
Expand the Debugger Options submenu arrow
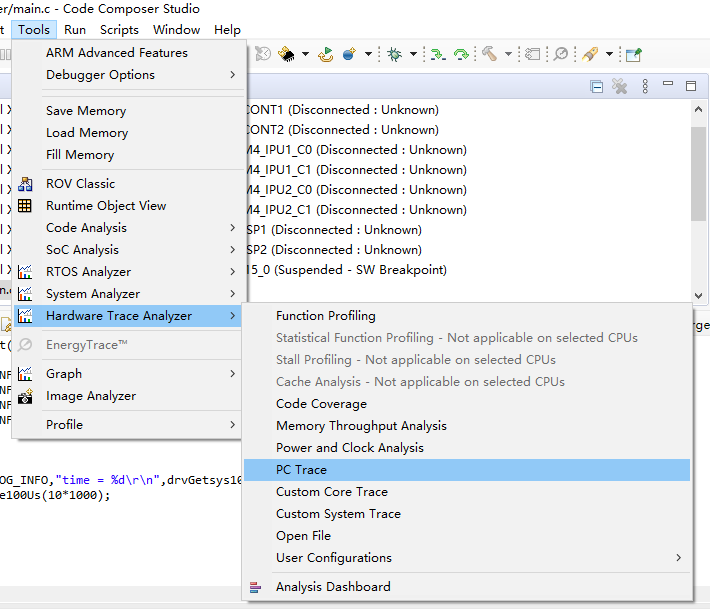(233, 75)
